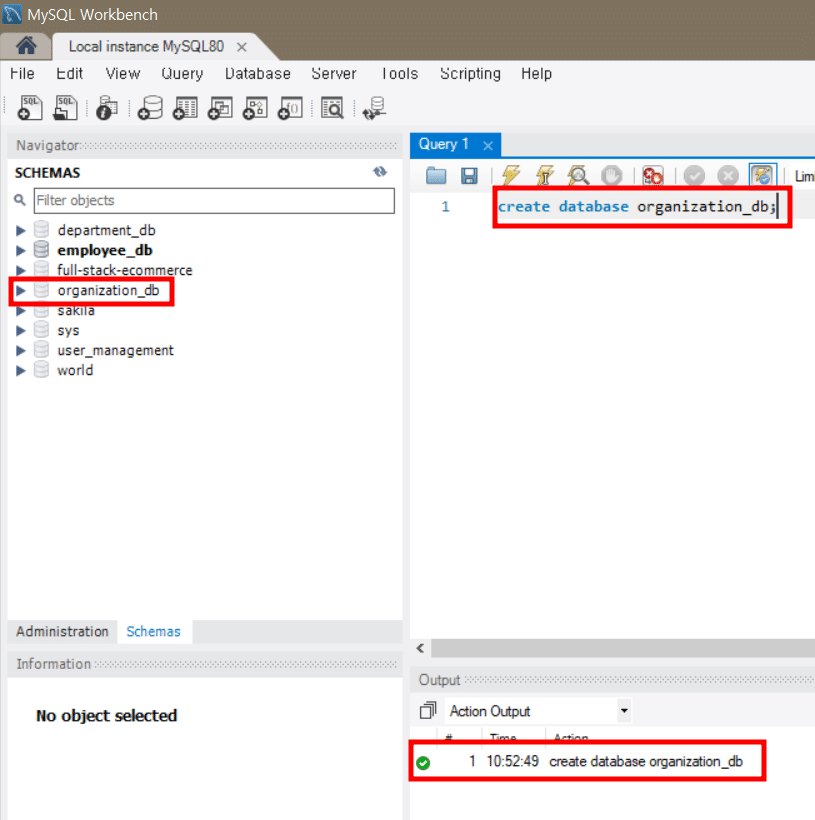
Task: Expand the full-stack-ecommerce schema
Action: pos(20,270)
